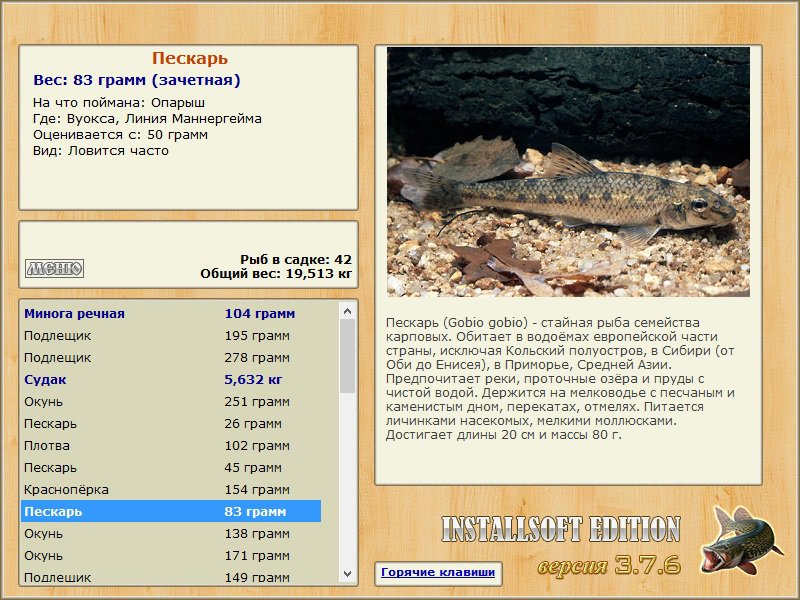Click the highlighted Пескарь 83 грамм row

[171, 511]
